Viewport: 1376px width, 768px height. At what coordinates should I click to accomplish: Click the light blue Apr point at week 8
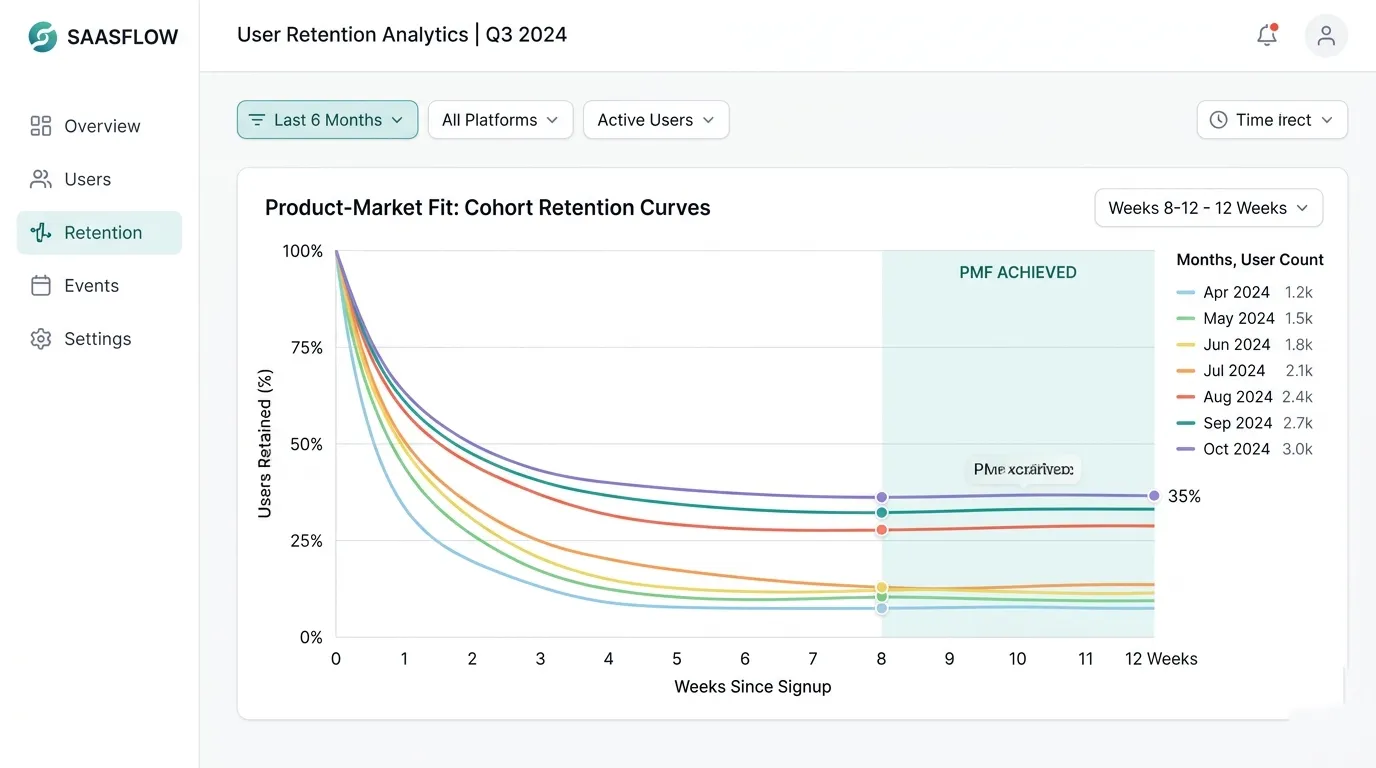tap(882, 608)
